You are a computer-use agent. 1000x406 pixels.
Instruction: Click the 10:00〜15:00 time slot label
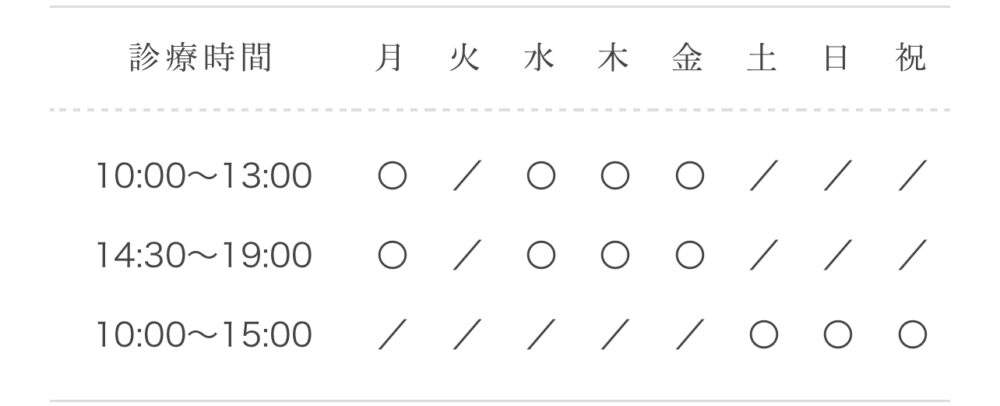(x=204, y=335)
